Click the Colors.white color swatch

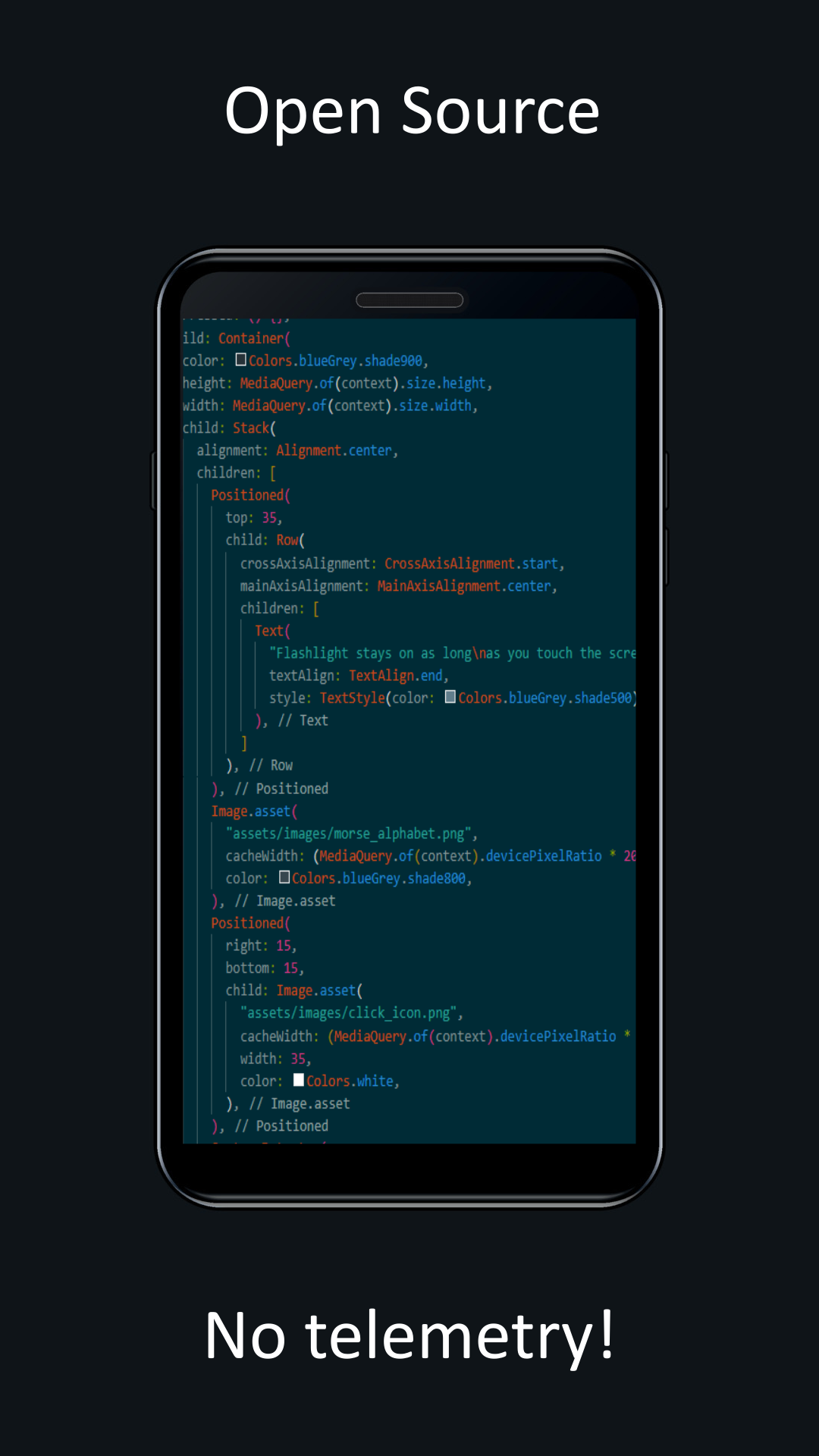coord(299,1080)
